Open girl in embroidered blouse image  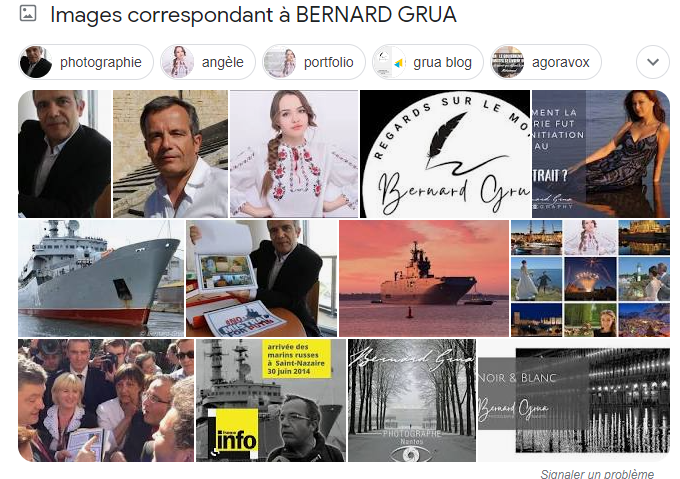click(294, 154)
